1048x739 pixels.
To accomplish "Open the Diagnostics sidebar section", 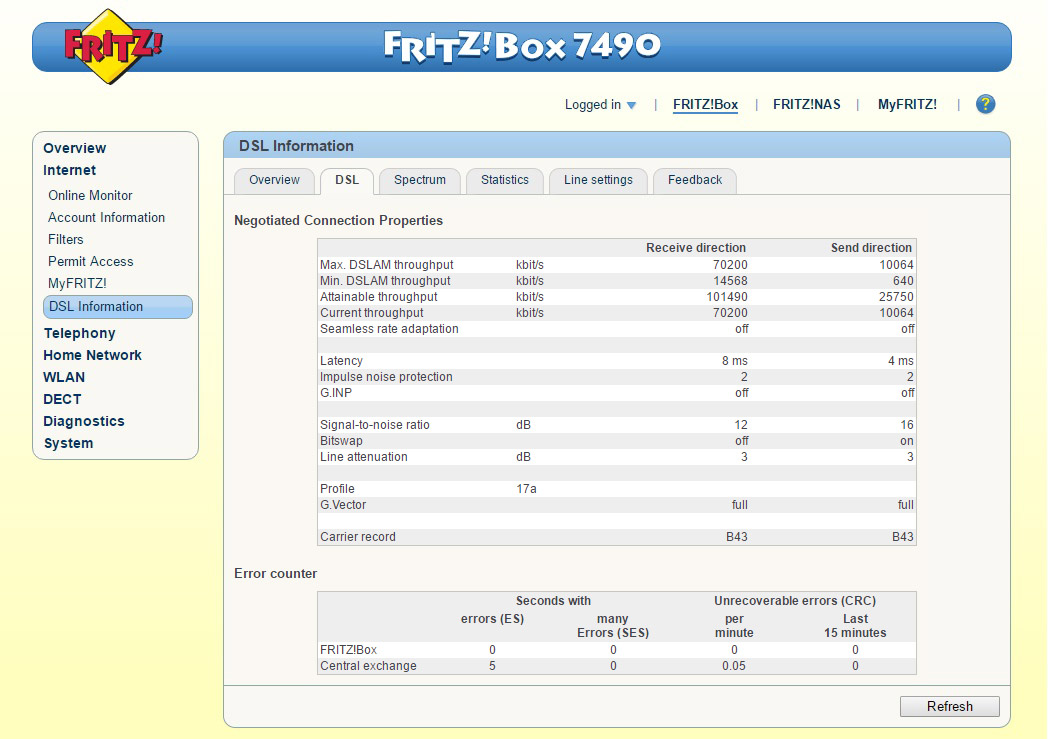I will 84,421.
